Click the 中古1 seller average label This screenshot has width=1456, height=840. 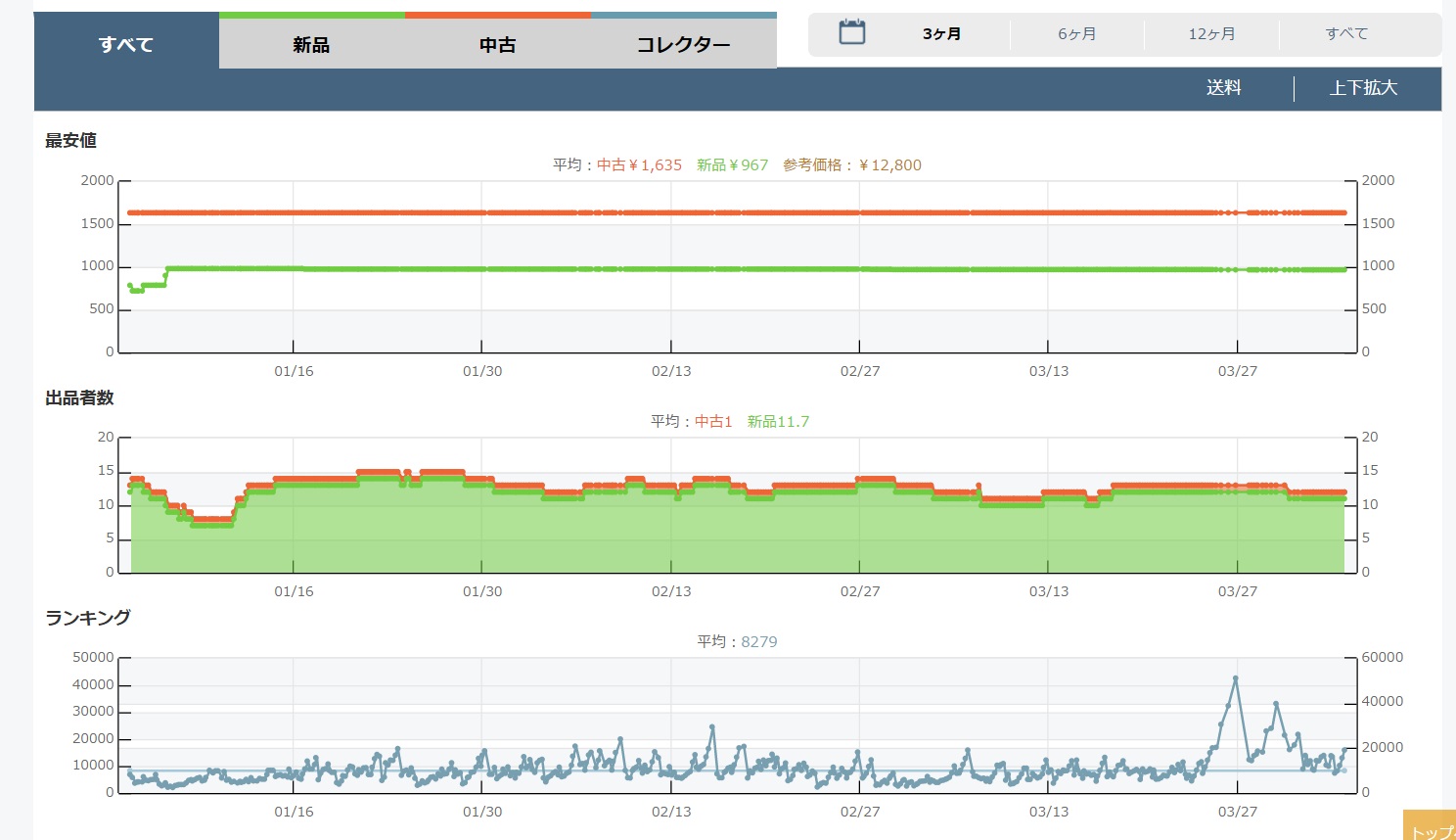pyautogui.click(x=713, y=421)
